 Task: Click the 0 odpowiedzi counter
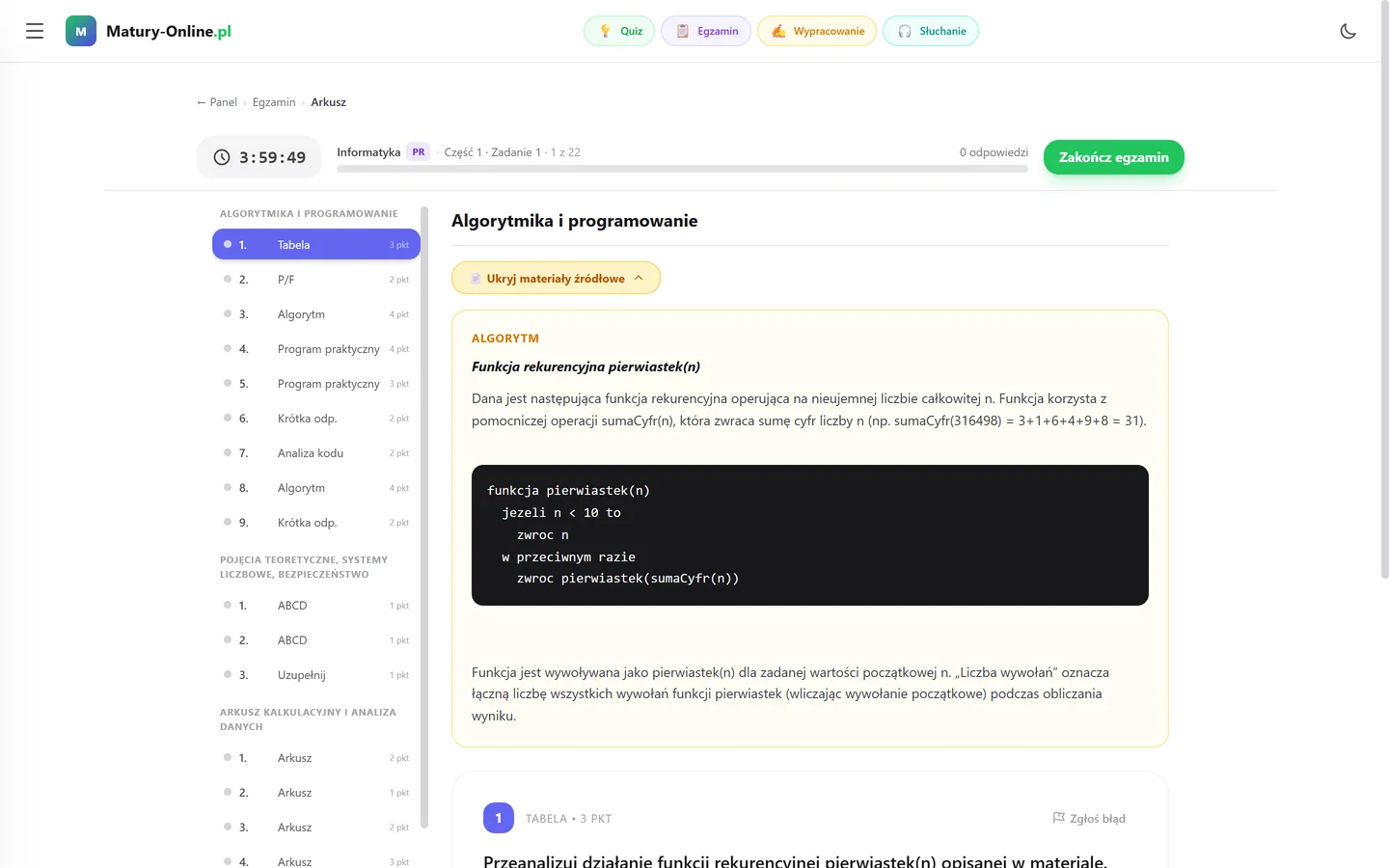pyautogui.click(x=994, y=152)
